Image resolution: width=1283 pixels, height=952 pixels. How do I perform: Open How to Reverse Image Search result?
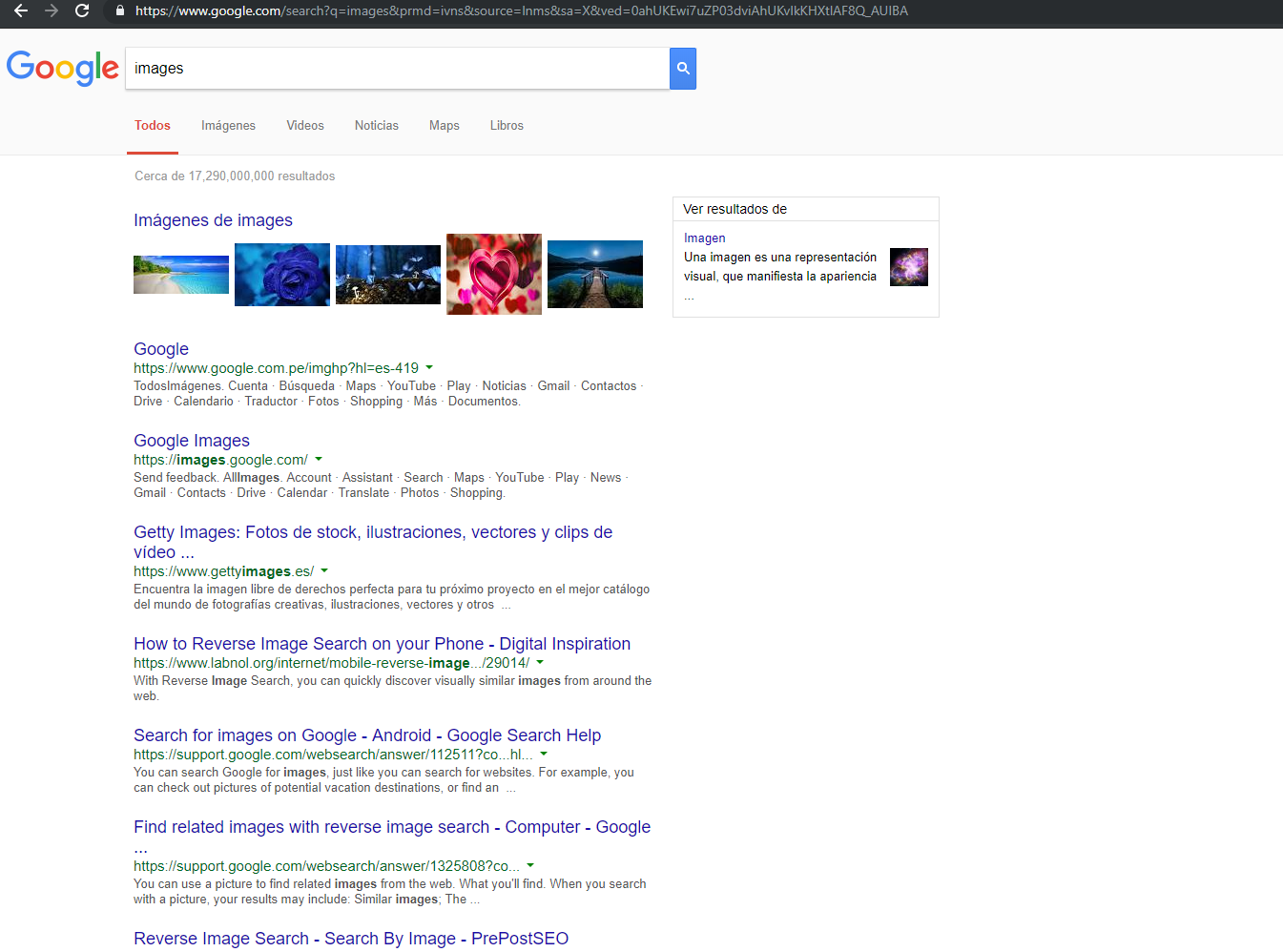click(x=382, y=644)
